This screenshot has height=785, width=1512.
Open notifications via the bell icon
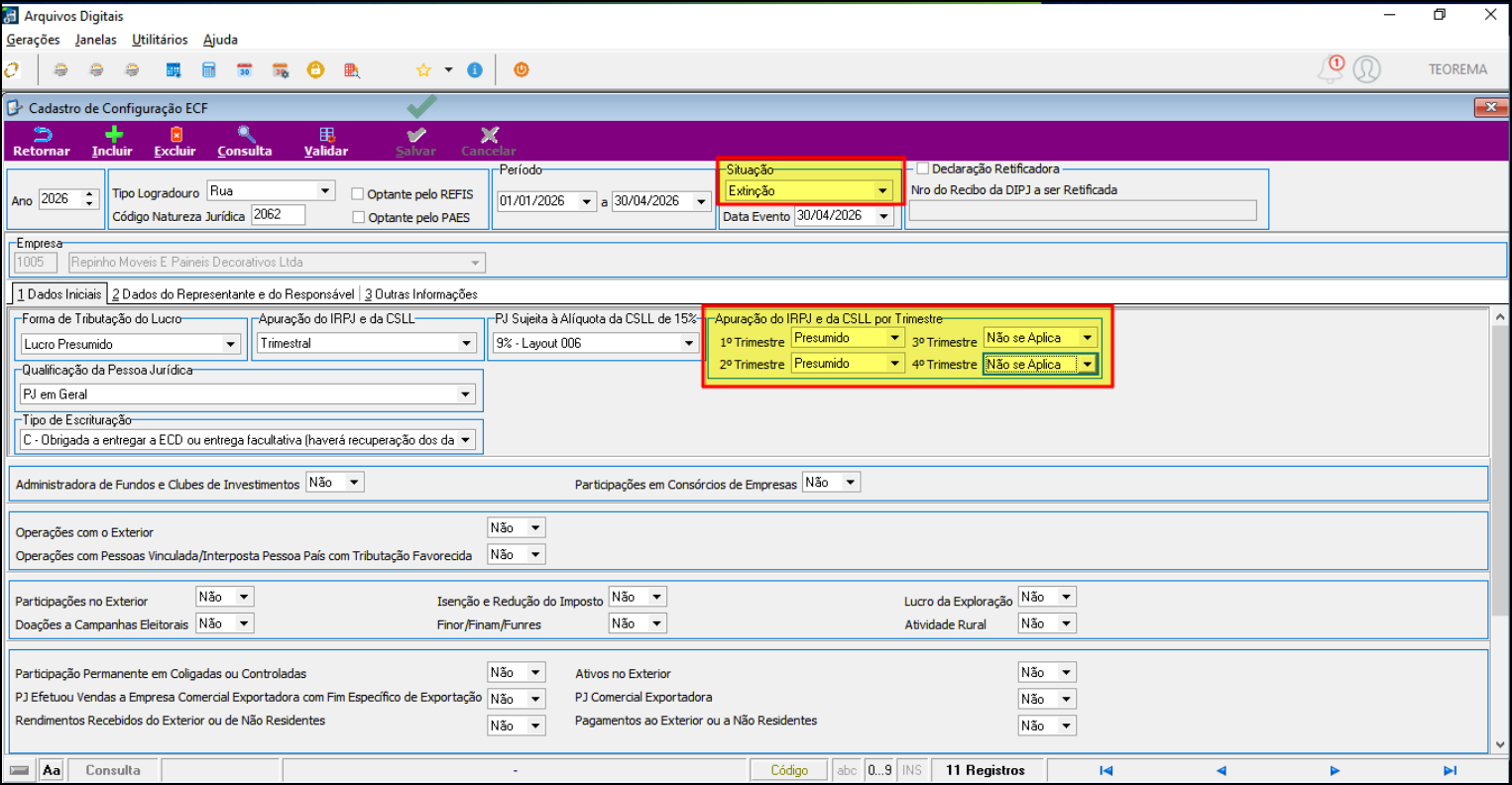click(x=1331, y=69)
